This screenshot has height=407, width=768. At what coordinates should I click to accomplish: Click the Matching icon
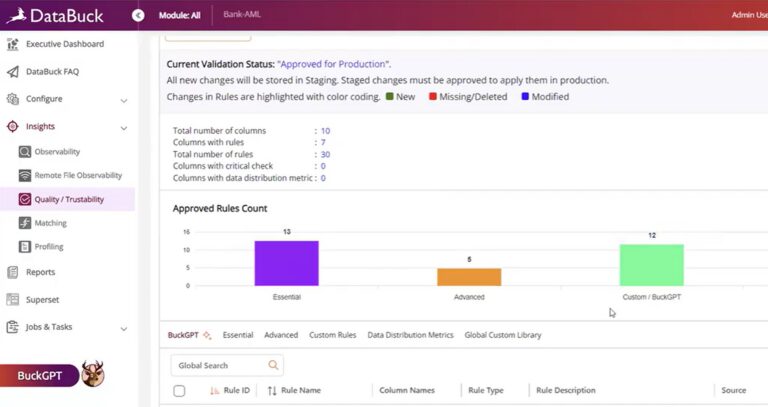pos(24,223)
